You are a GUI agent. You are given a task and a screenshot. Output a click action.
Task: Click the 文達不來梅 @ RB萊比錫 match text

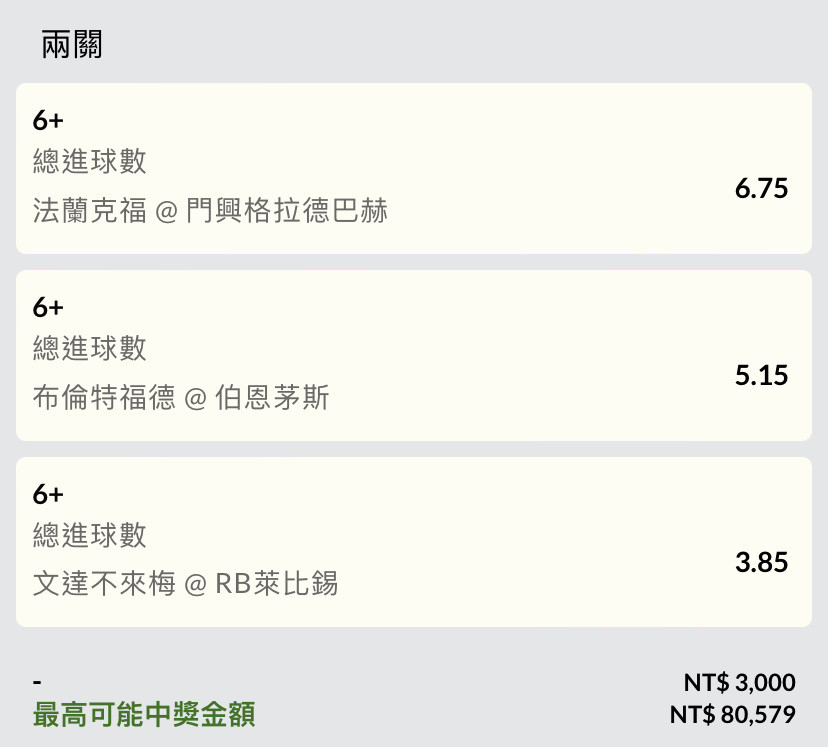coord(185,583)
